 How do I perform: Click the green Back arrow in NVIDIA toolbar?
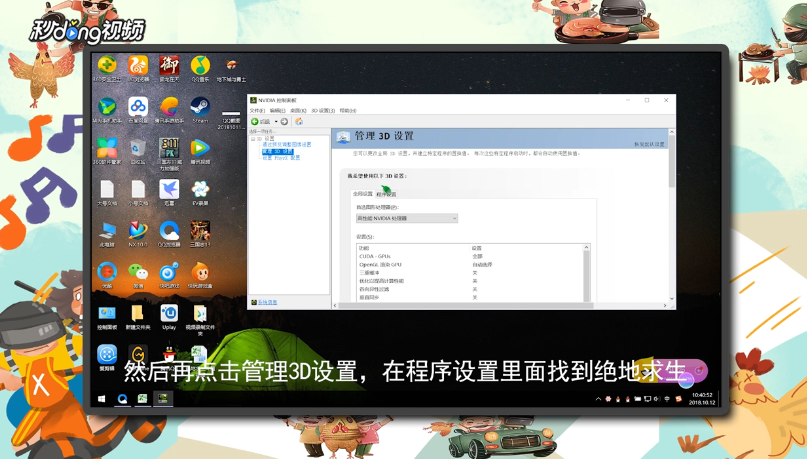pyautogui.click(x=254, y=121)
